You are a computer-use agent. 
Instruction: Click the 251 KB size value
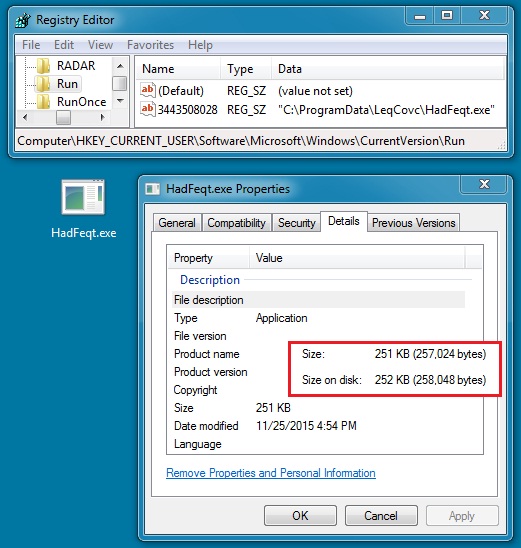pyautogui.click(x=273, y=408)
